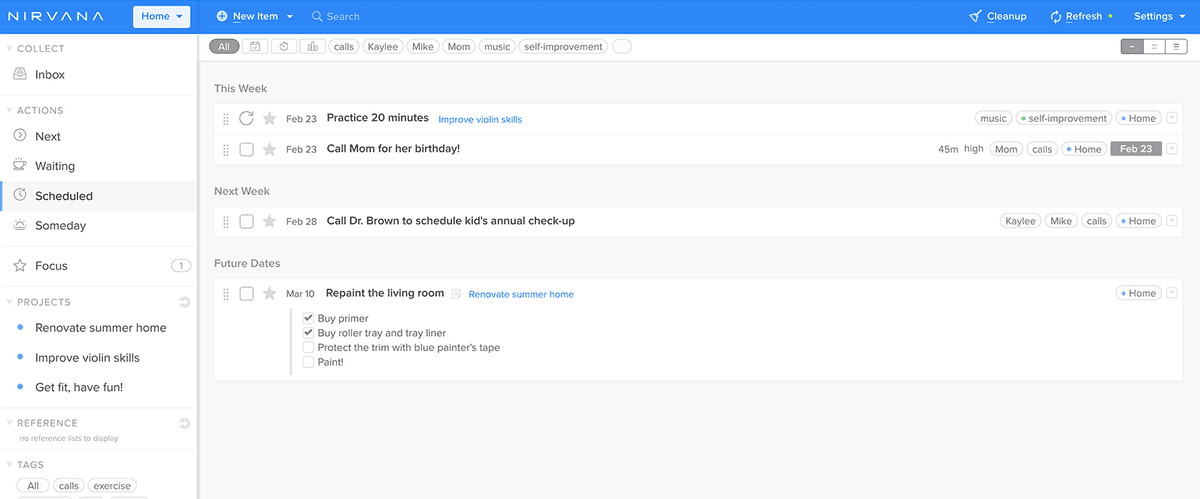Viewport: 1200px width, 499px height.
Task: Filter by time stopwatch icon
Action: [x=284, y=47]
